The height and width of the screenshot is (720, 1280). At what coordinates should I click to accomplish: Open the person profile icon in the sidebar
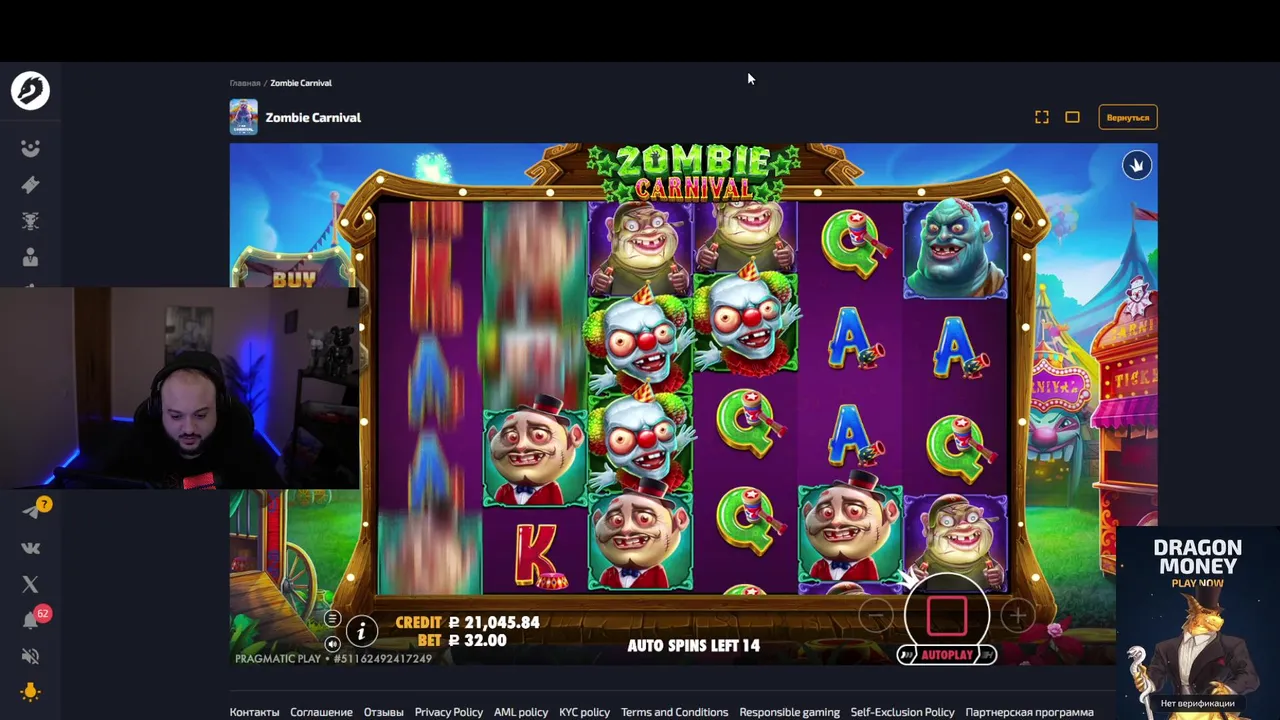click(x=30, y=257)
